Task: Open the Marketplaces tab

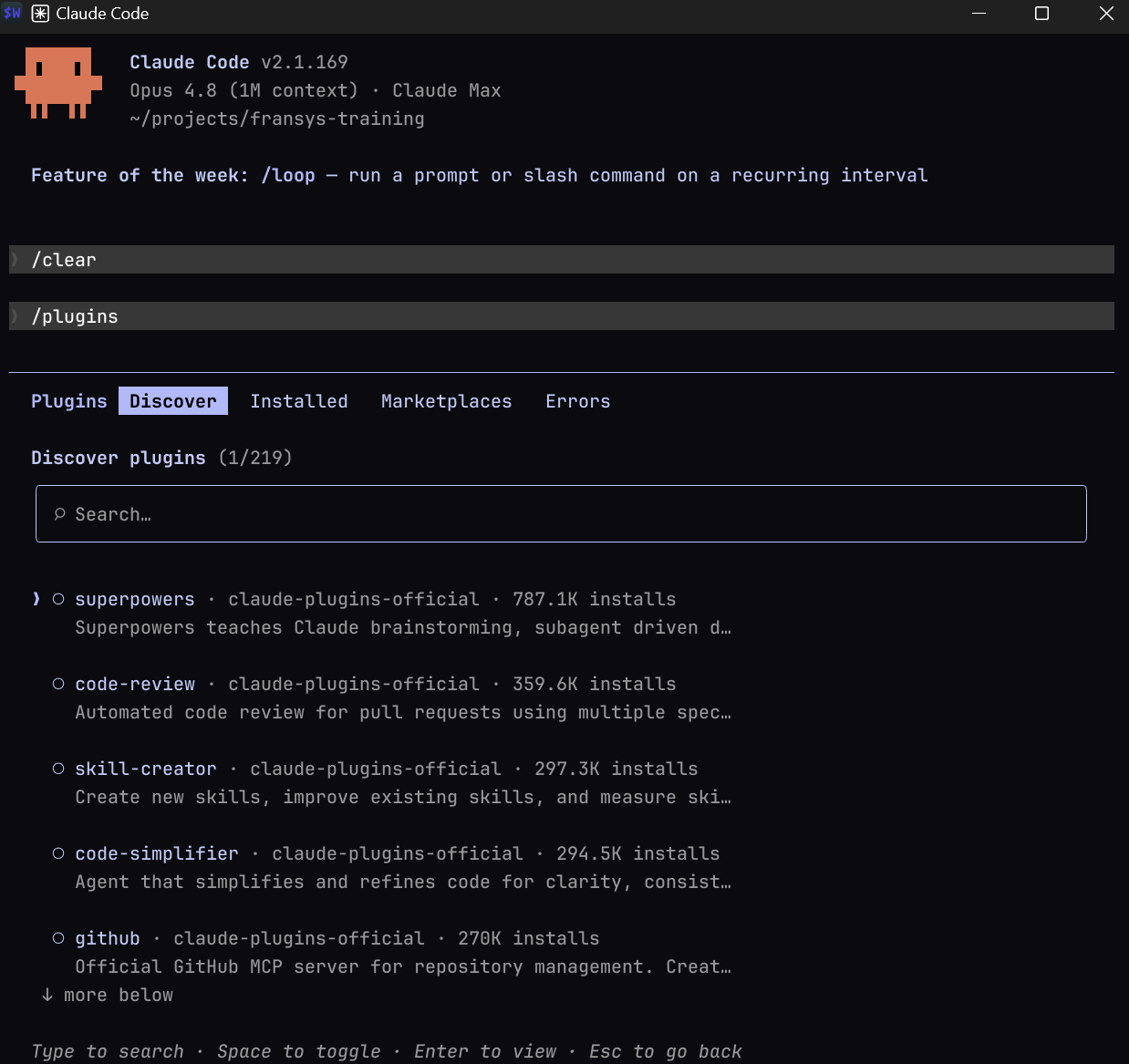Action: pos(447,401)
